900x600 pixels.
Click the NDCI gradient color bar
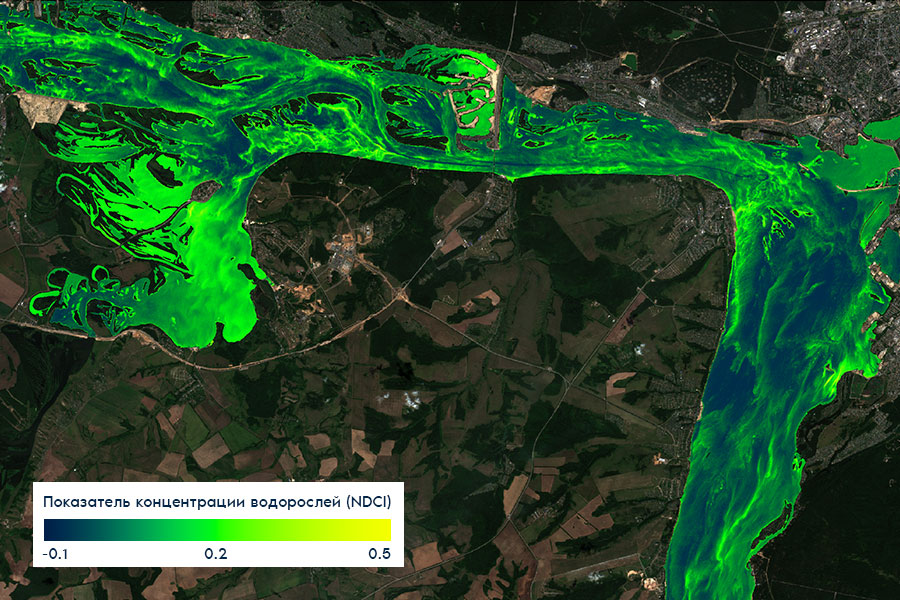coord(218,530)
